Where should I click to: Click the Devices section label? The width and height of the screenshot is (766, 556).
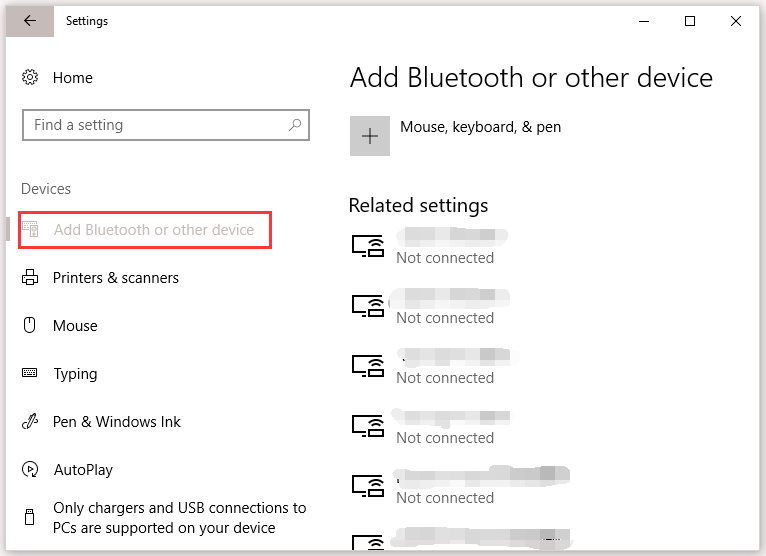(46, 189)
